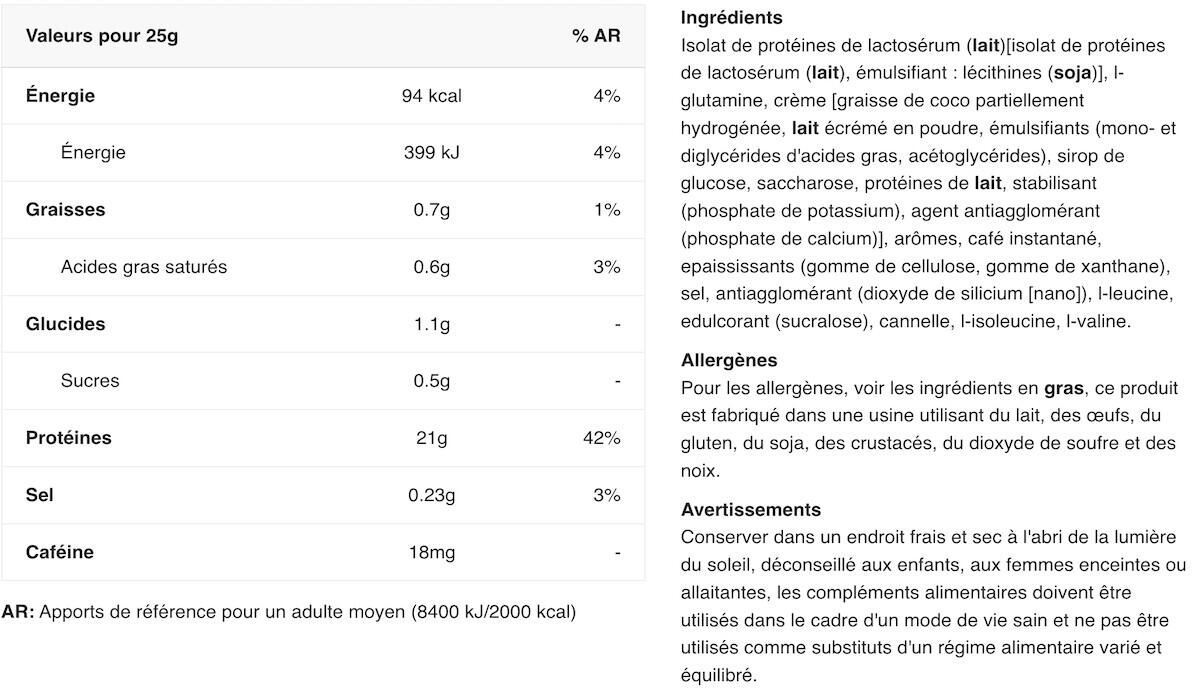Click the 18mg caffeine value
Viewport: 1200px width, 700px height.
pyautogui.click(x=431, y=552)
